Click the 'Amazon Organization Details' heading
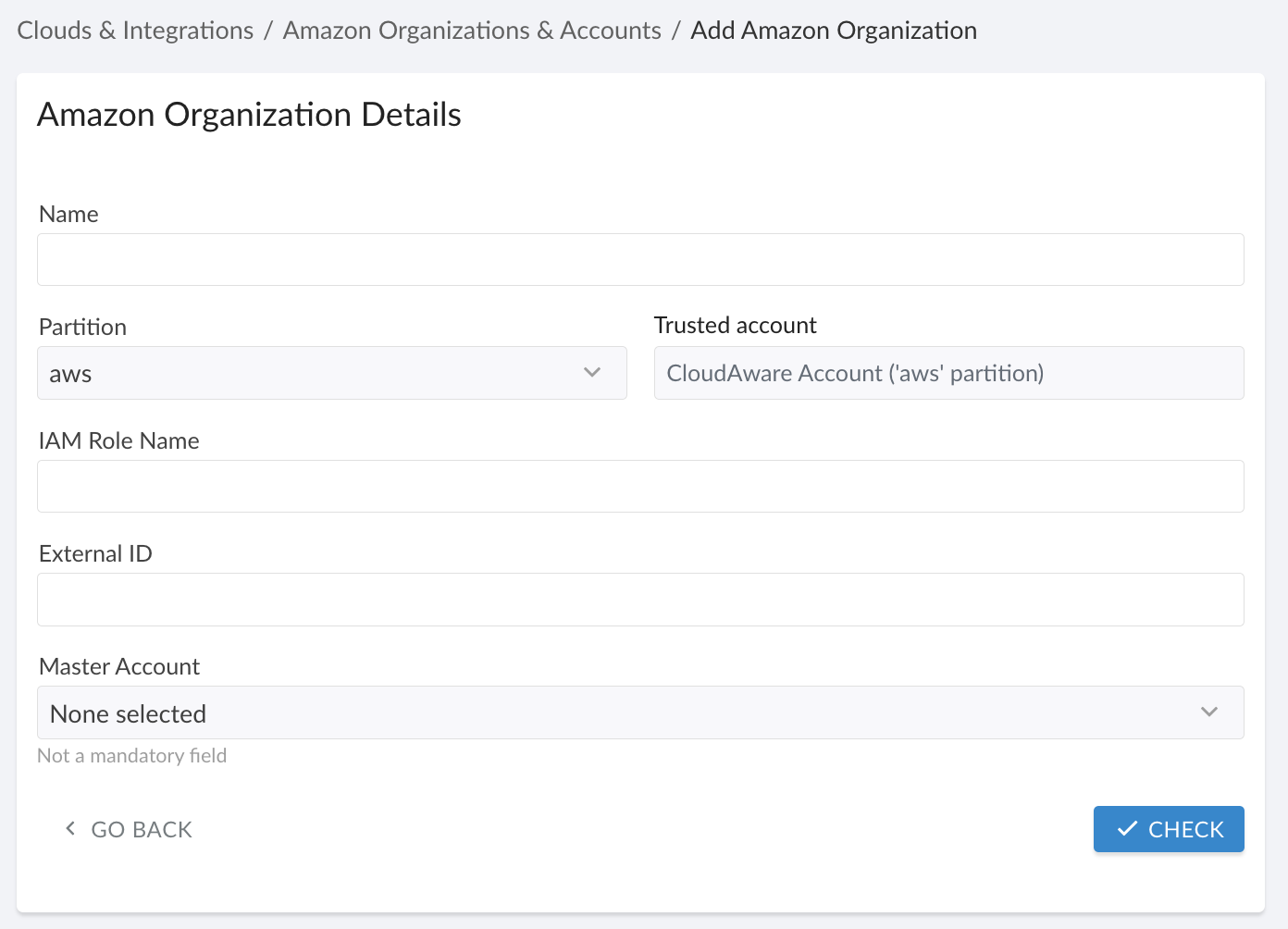The image size is (1288, 929). (249, 115)
